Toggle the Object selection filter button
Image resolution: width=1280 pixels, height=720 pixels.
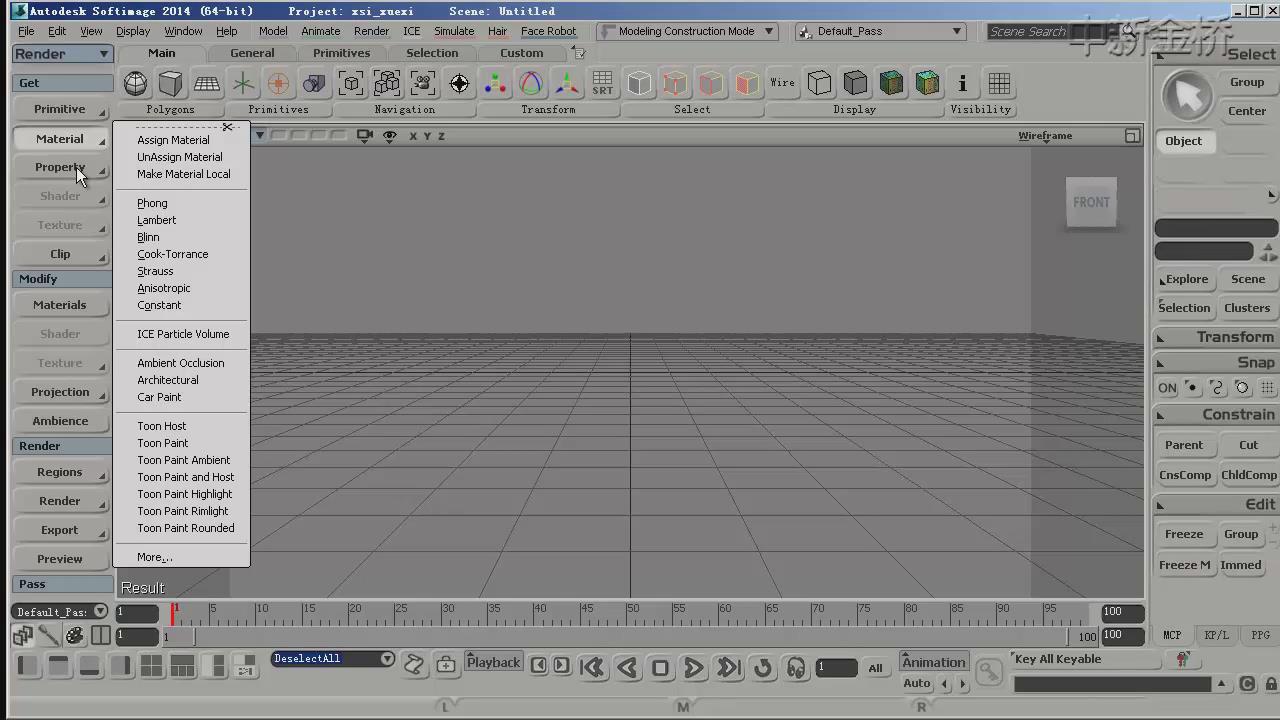[x=1184, y=141]
